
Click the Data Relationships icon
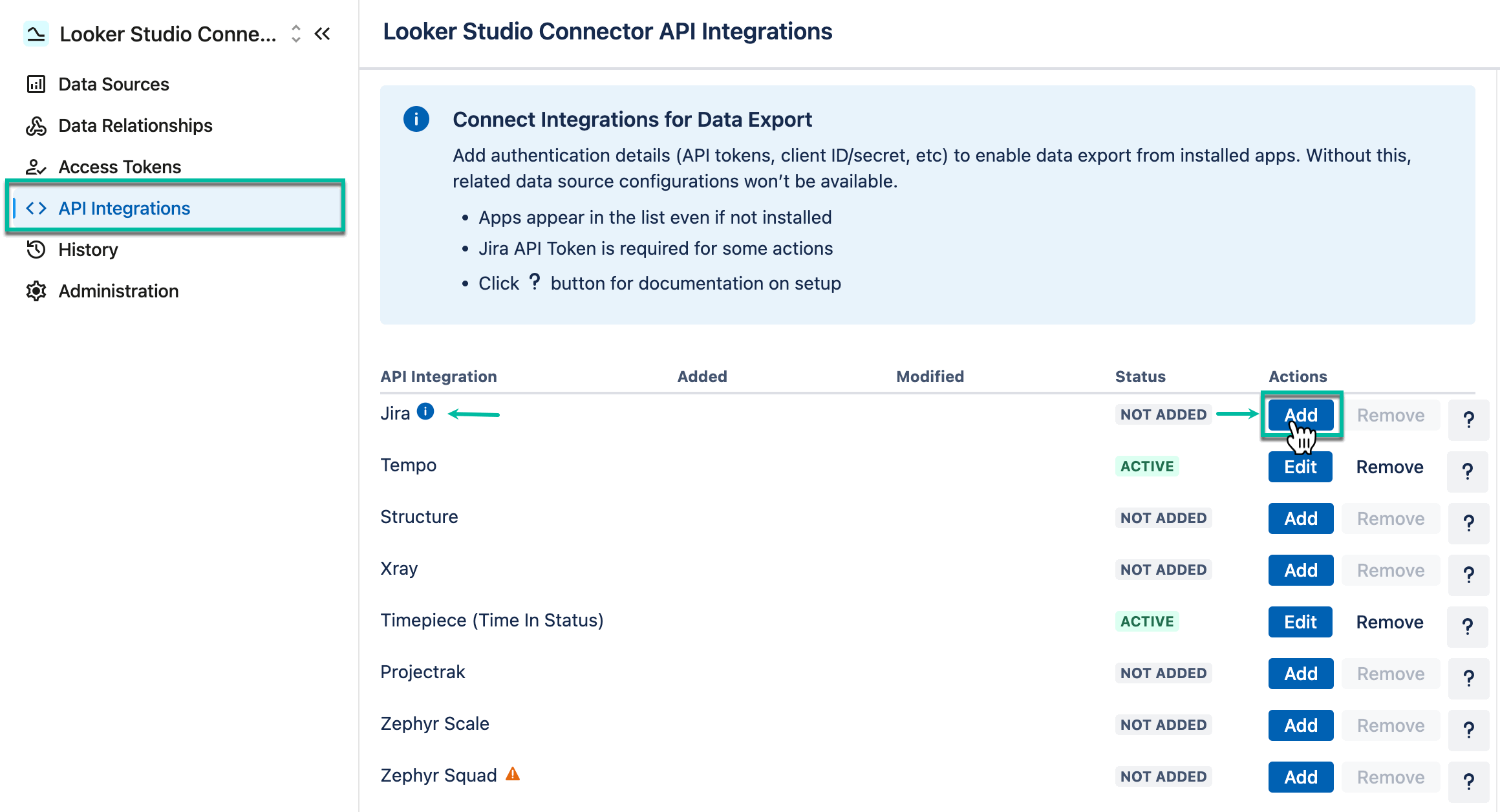click(36, 125)
